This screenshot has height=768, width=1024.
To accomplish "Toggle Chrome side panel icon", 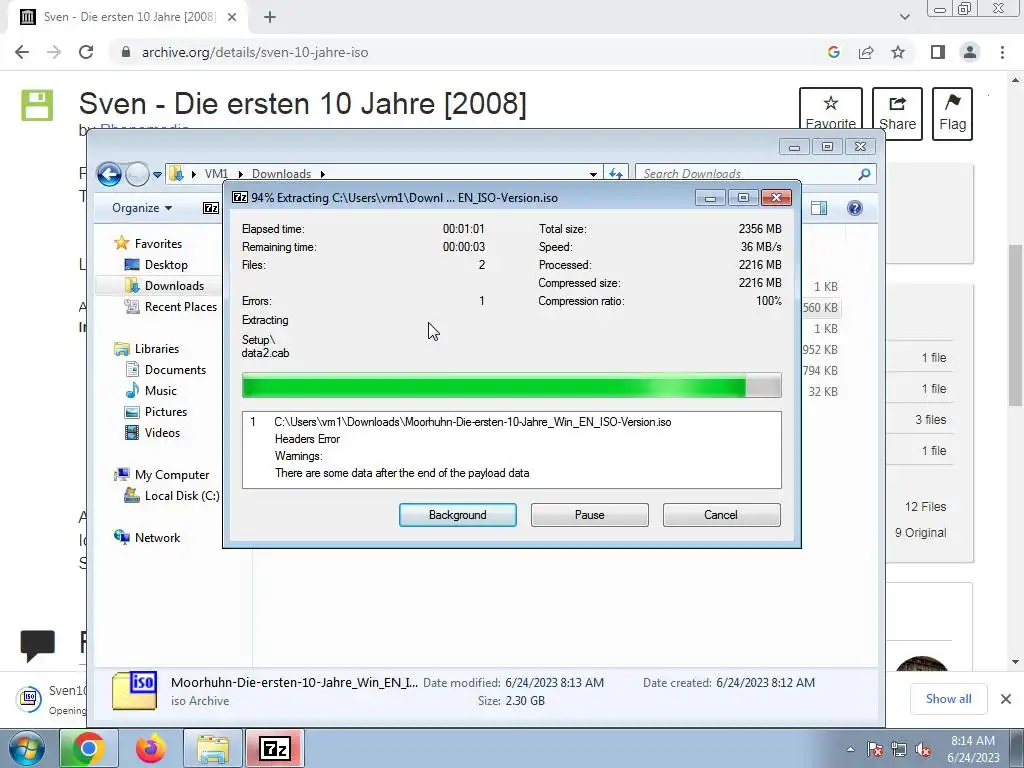I will (938, 52).
